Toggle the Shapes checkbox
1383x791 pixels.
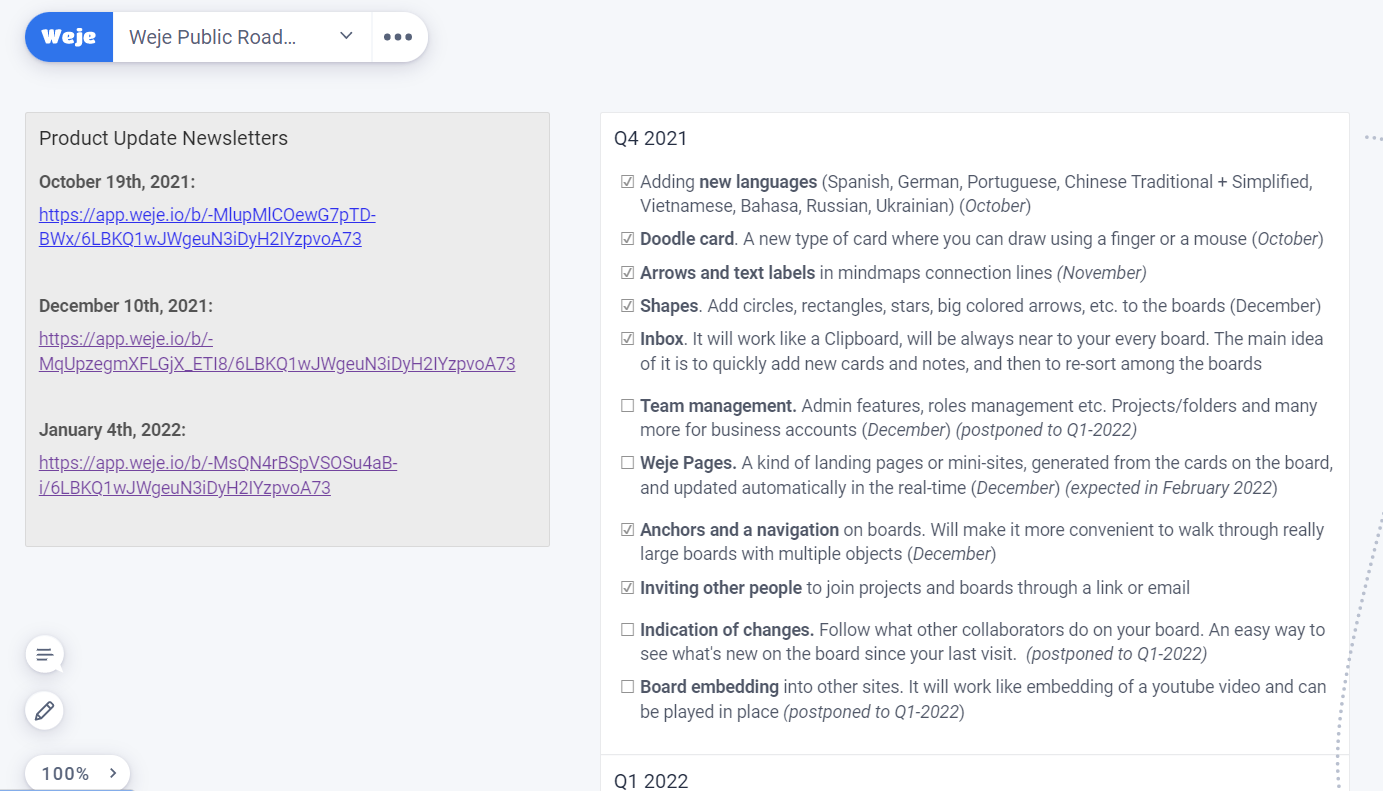point(627,305)
